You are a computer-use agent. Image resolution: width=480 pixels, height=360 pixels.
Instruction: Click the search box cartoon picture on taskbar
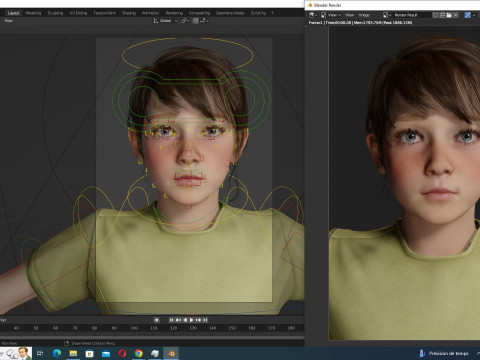16,353
